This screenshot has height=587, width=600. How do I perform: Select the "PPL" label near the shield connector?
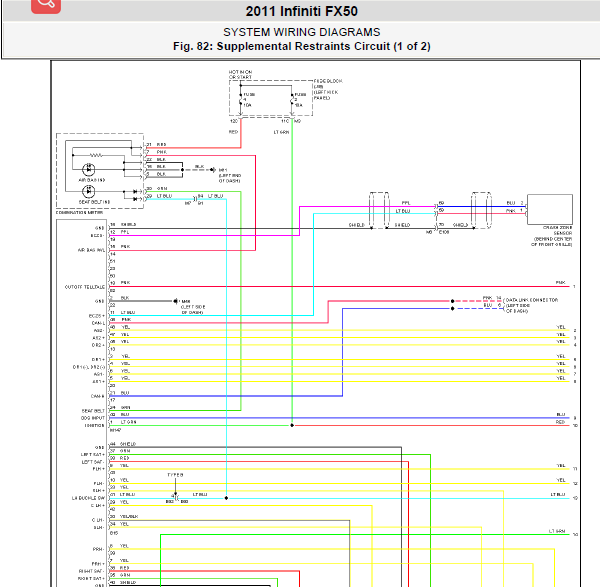406,203
